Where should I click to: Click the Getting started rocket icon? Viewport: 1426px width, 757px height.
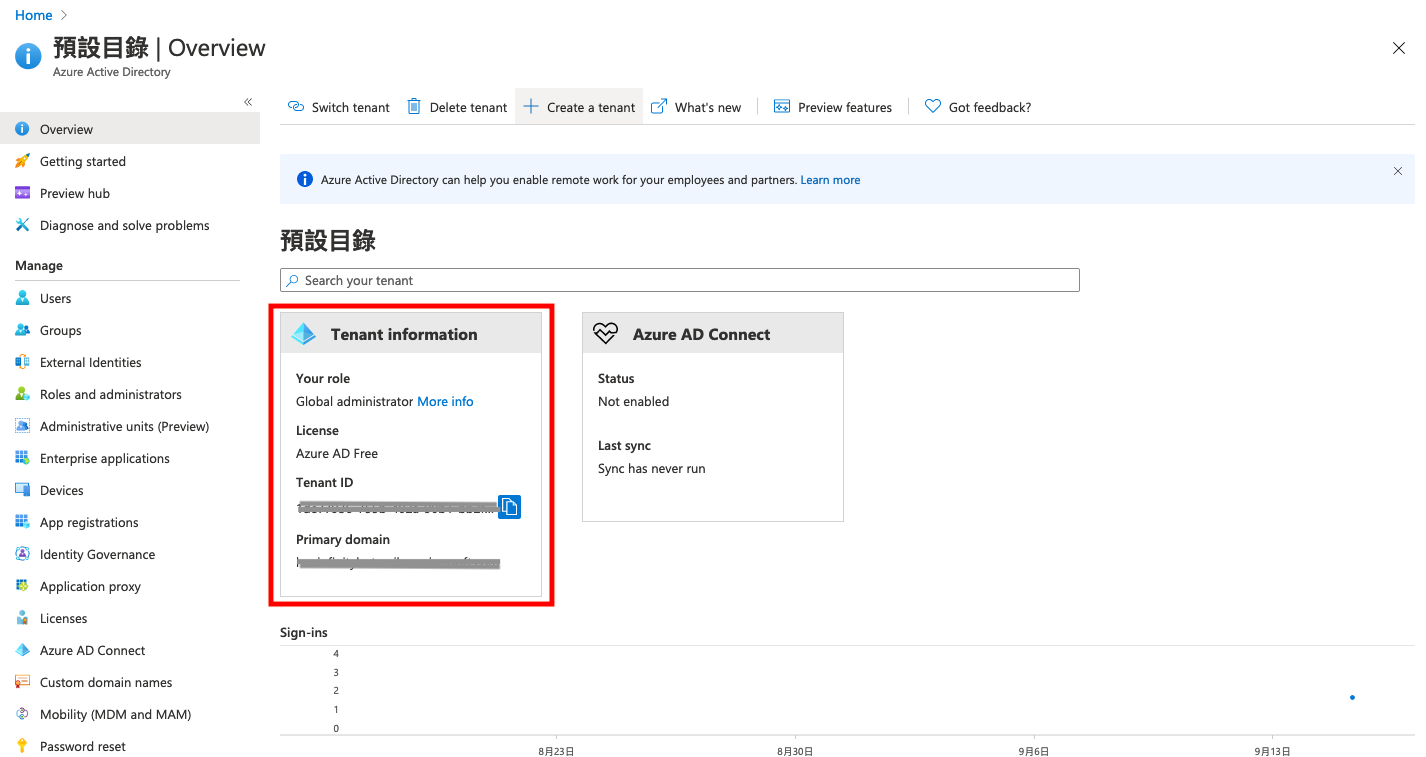tap(22, 161)
